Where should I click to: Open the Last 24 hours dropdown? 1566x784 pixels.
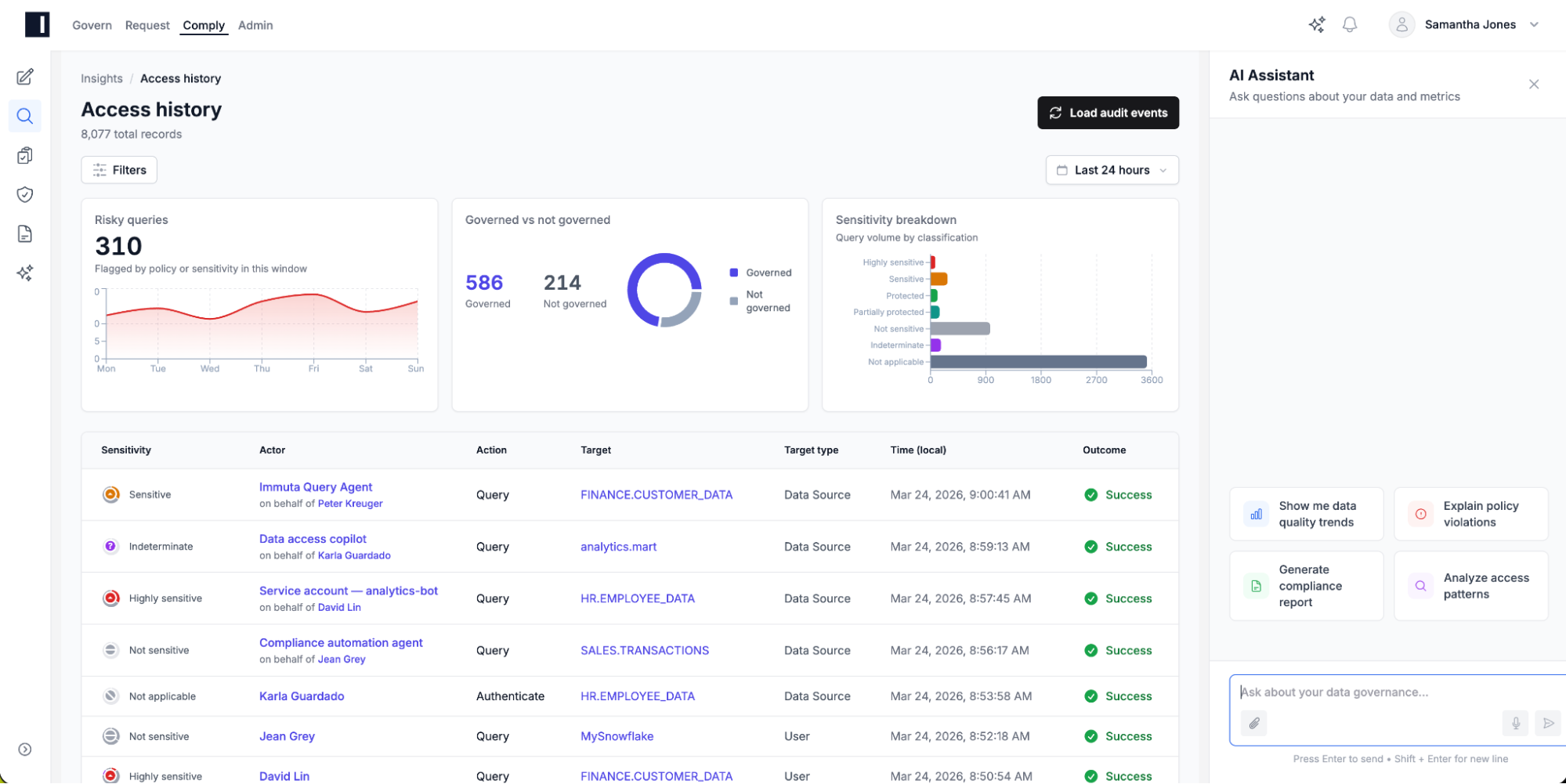pyautogui.click(x=1112, y=170)
